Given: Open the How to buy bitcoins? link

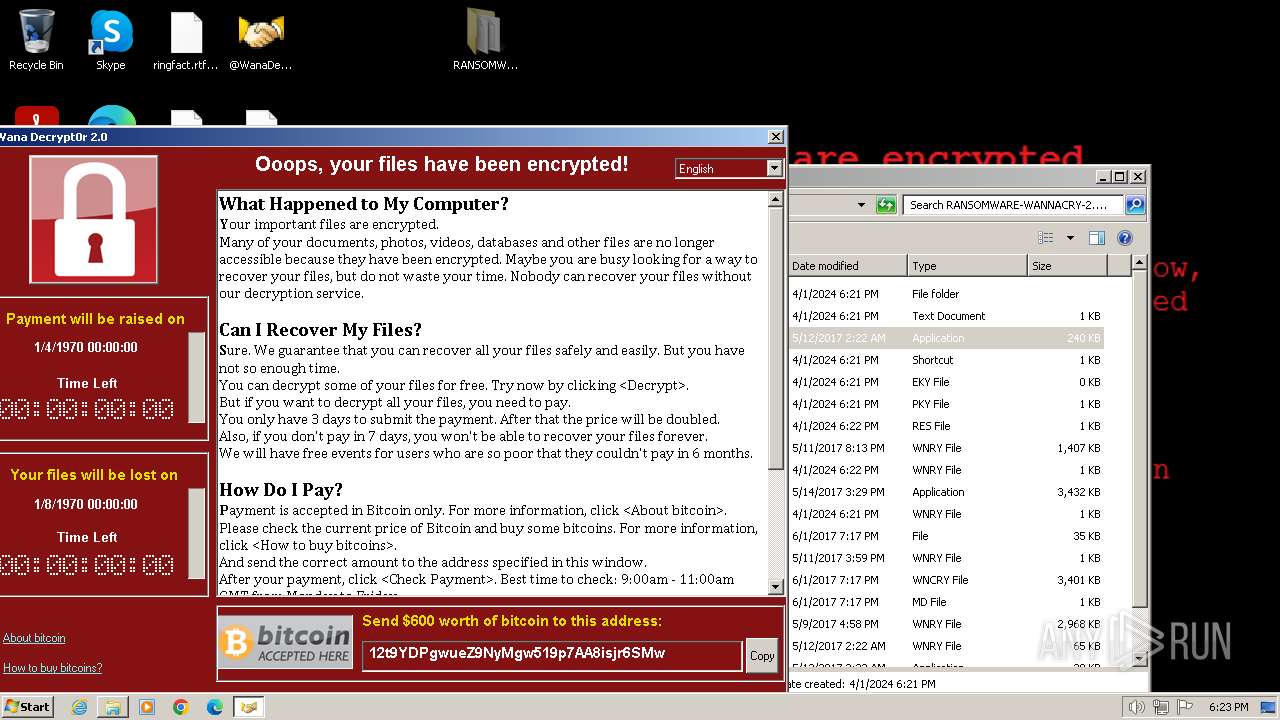Looking at the screenshot, I should (52, 668).
